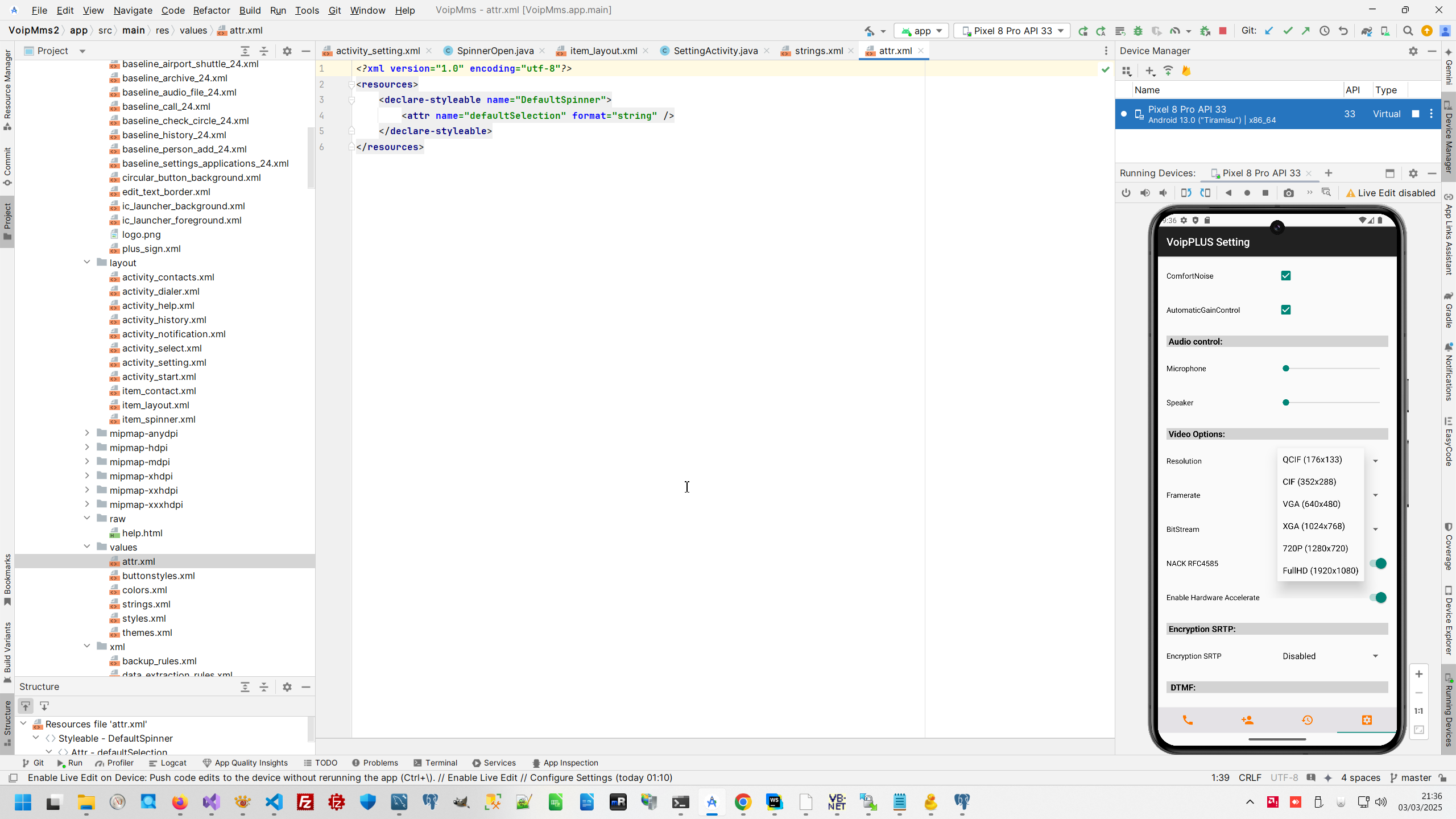Open the Settings tab icon in the emulator app
The image size is (1456, 819).
point(1367,720)
